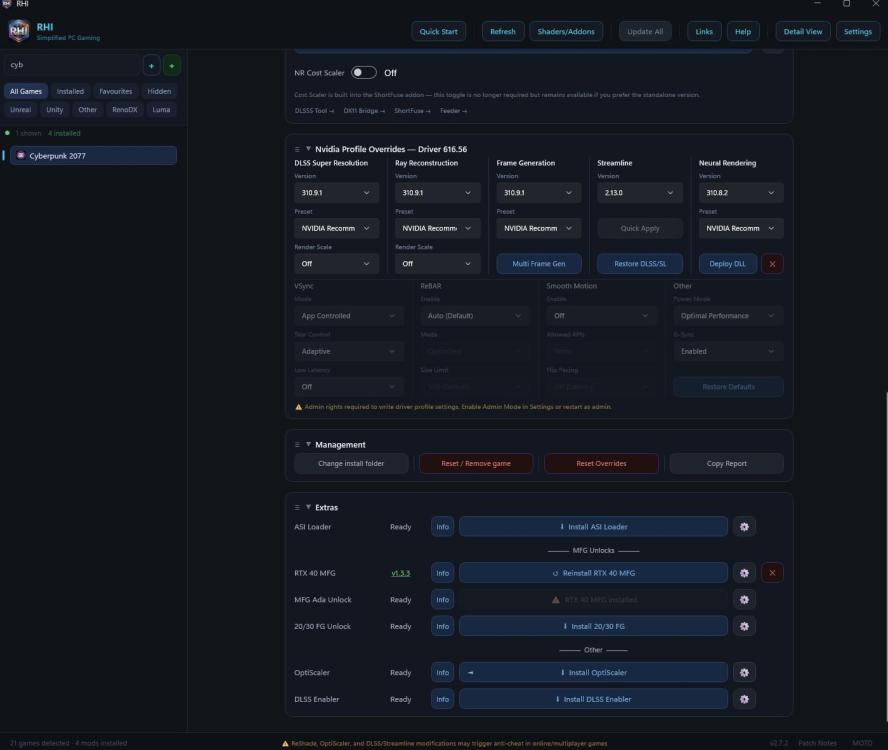Click the Refresh button
This screenshot has height=750, width=888.
tap(503, 32)
